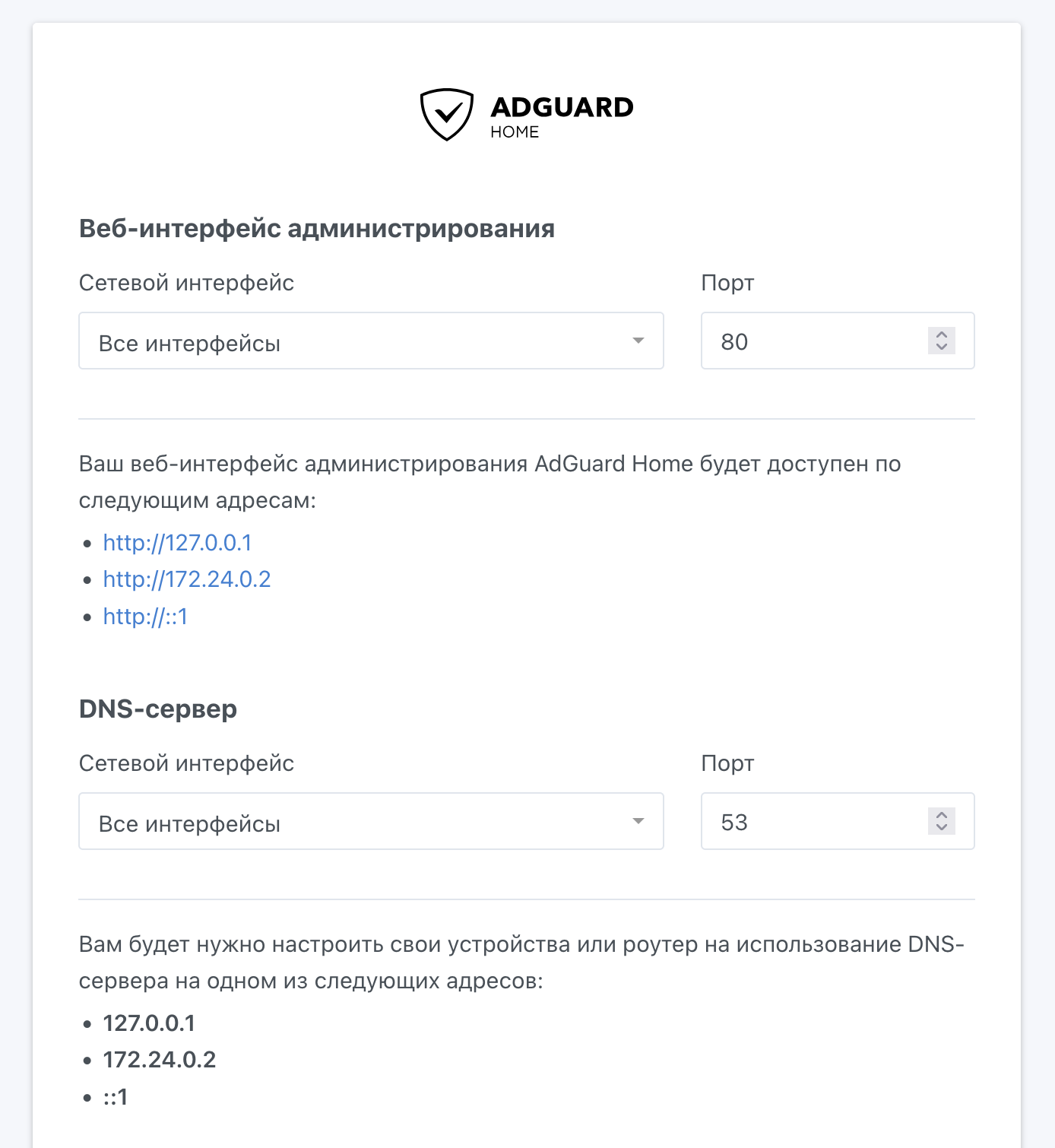Click the checkmark inside the shield icon
The height and width of the screenshot is (1148, 1055).
pyautogui.click(x=448, y=113)
